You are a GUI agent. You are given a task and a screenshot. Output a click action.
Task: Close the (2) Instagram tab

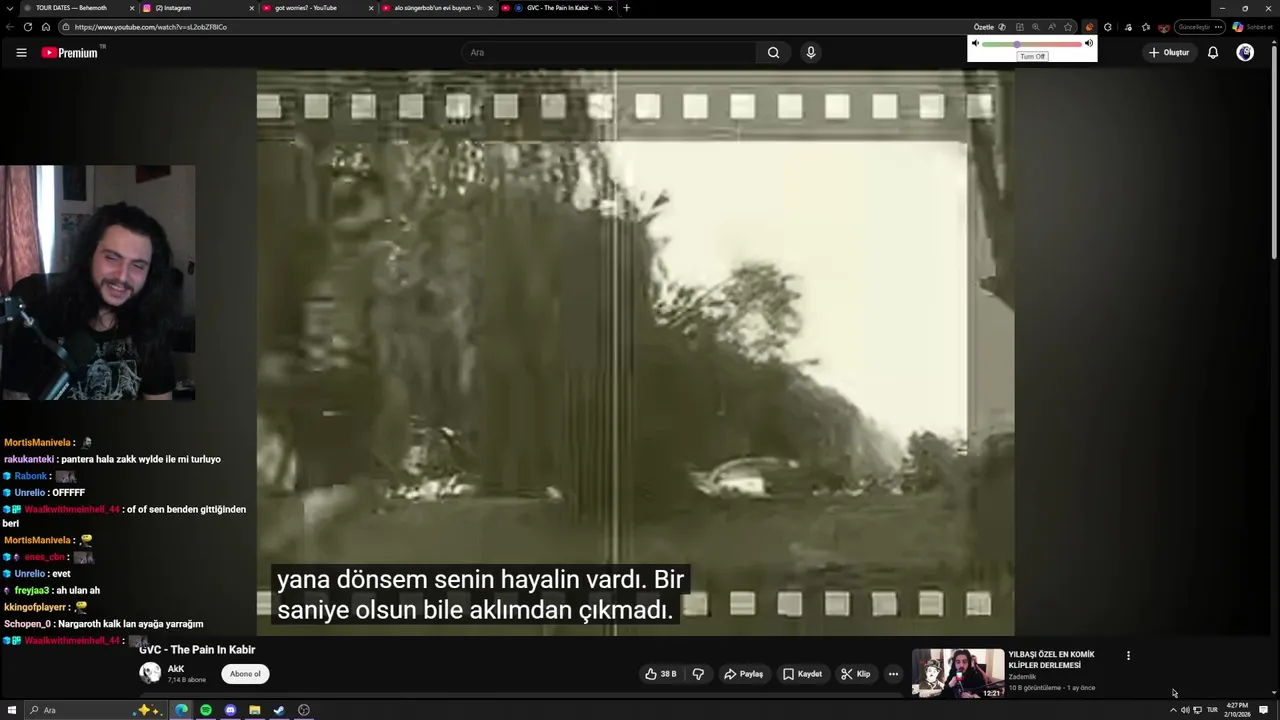tap(251, 8)
